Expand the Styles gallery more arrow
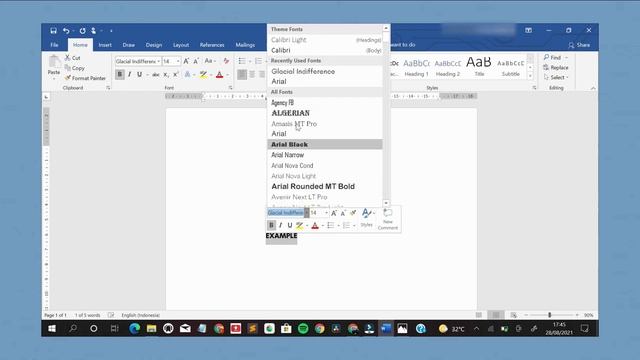Screen dimensions: 640x360 [530, 76]
